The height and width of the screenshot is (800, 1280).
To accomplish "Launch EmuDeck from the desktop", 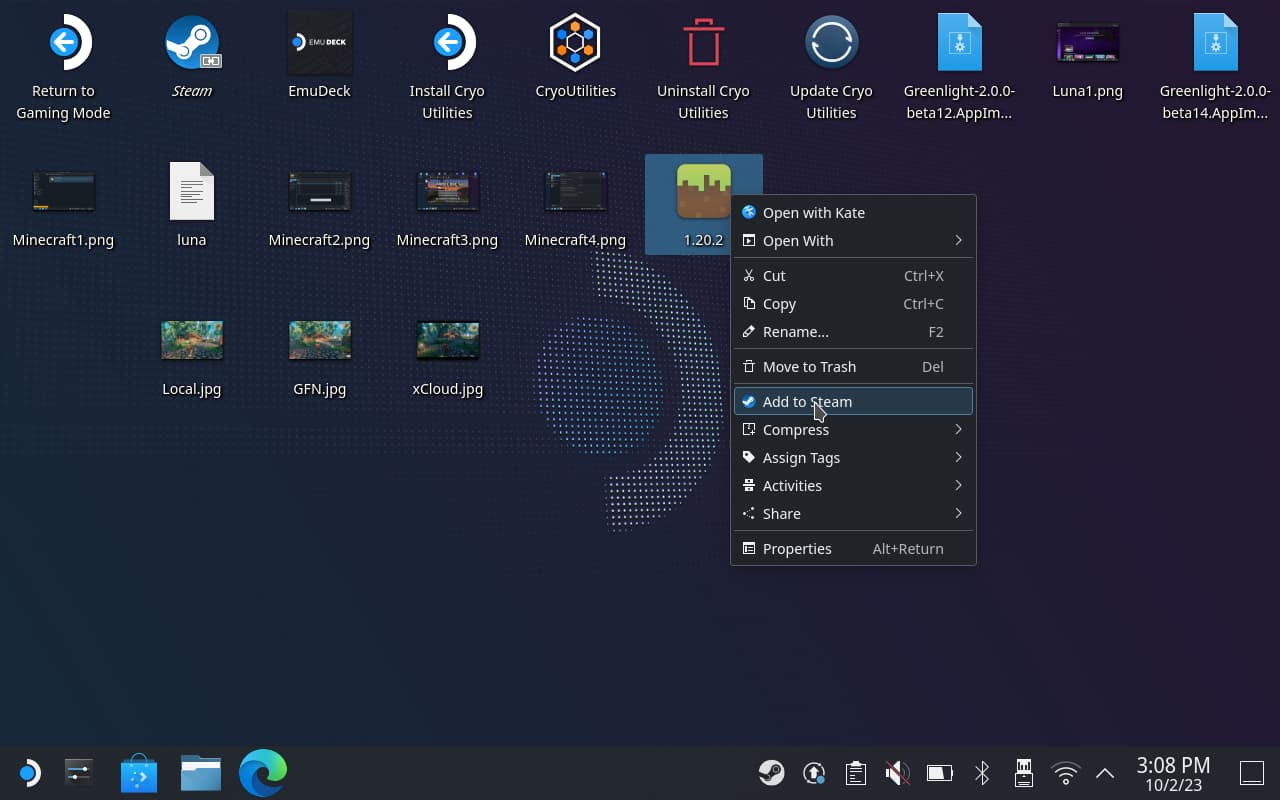I will pos(319,42).
